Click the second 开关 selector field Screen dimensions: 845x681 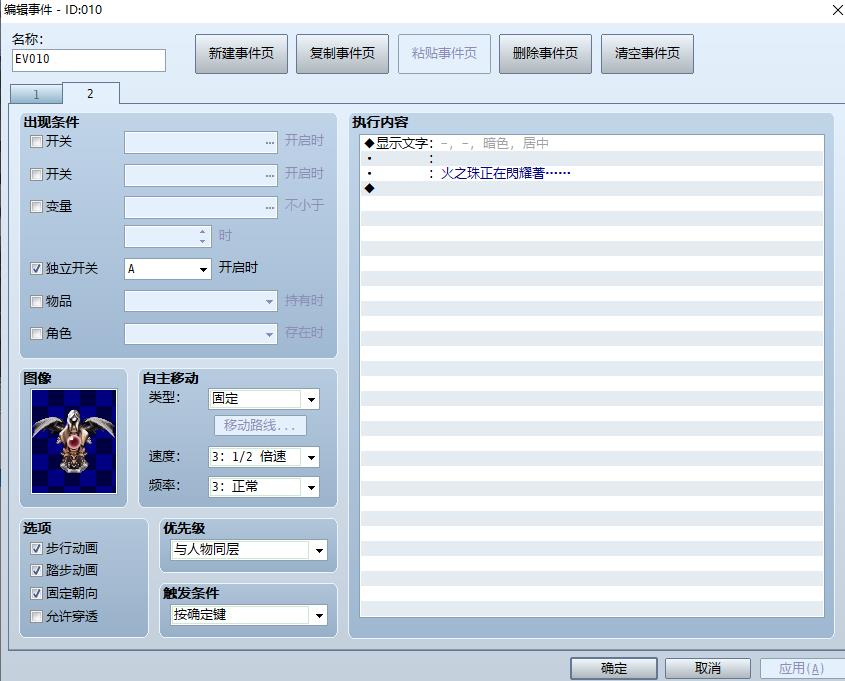(201, 176)
